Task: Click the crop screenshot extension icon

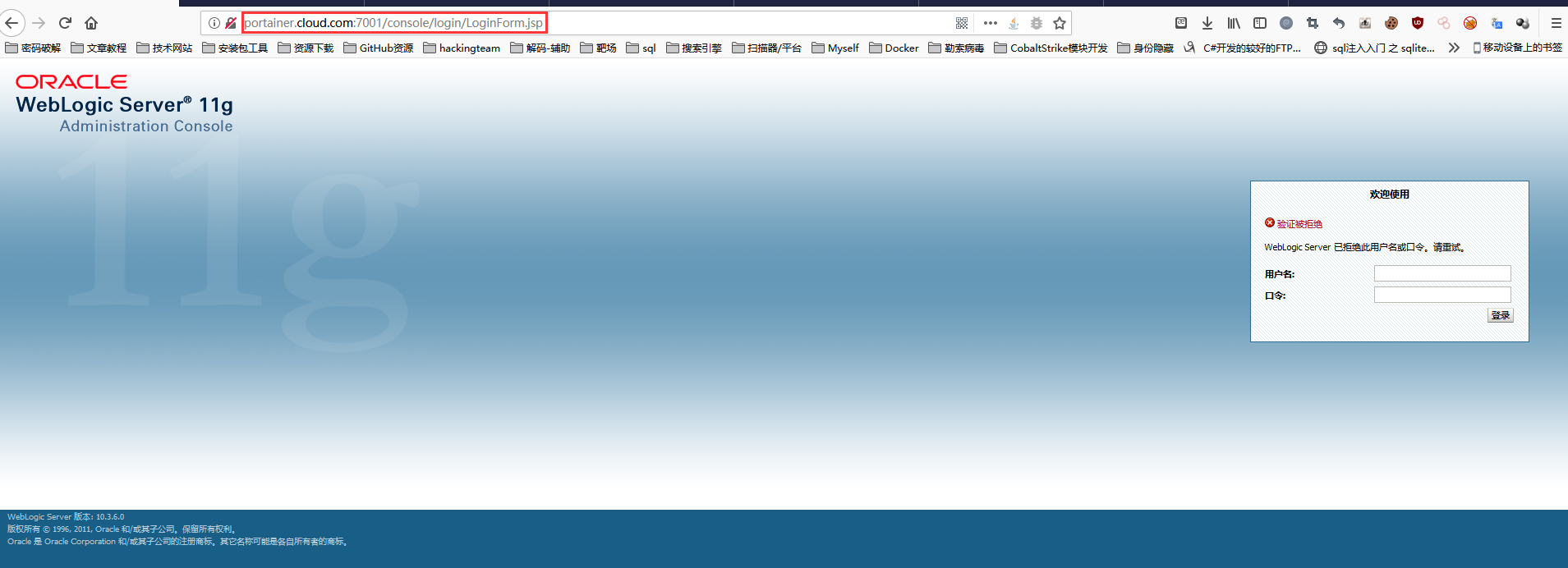Action: 1313,23
